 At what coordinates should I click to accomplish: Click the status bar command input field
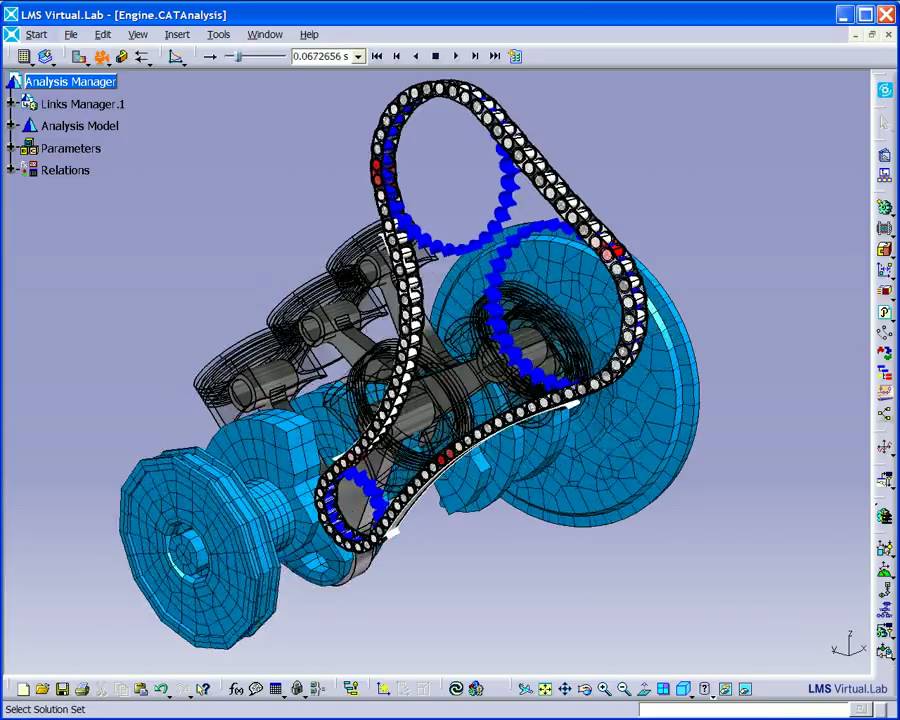click(x=745, y=709)
